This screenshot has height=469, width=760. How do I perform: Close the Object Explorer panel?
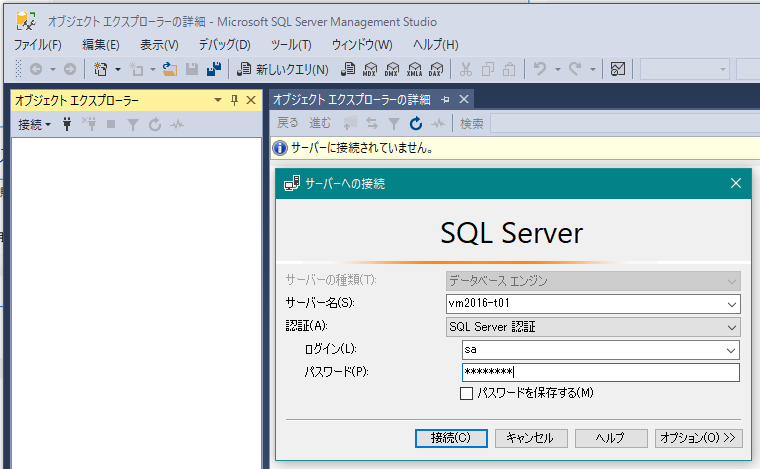pos(251,100)
